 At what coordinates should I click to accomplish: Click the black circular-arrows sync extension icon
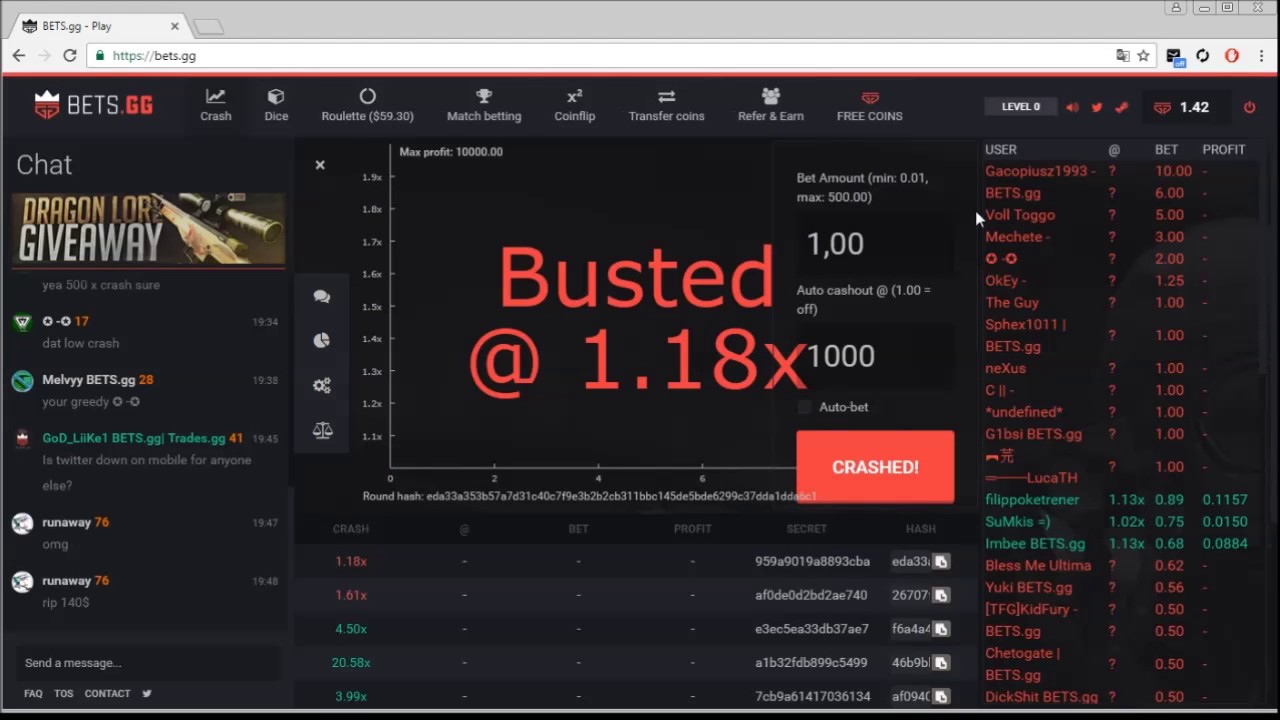coord(1203,56)
